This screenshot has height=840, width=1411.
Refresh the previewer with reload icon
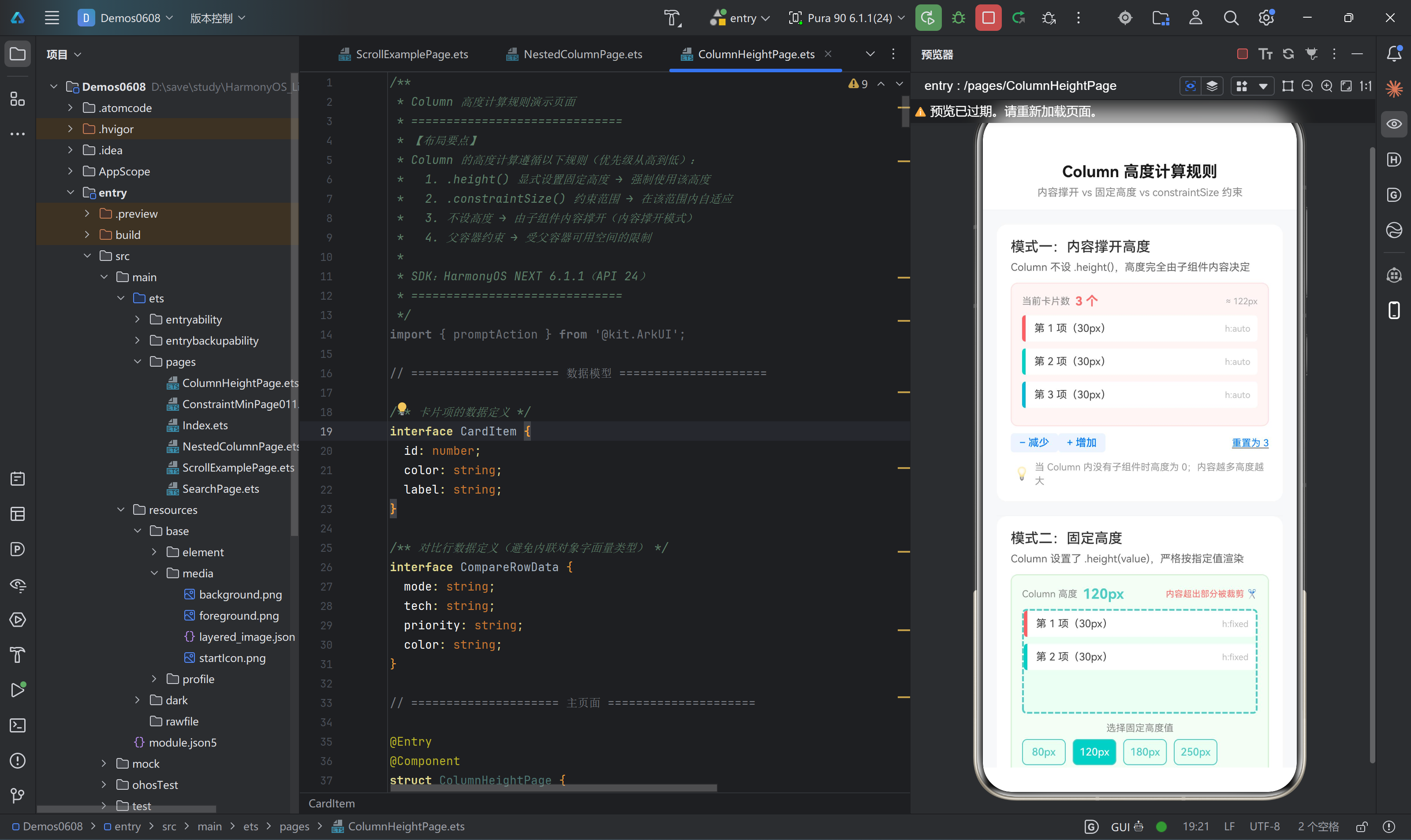coord(1288,54)
